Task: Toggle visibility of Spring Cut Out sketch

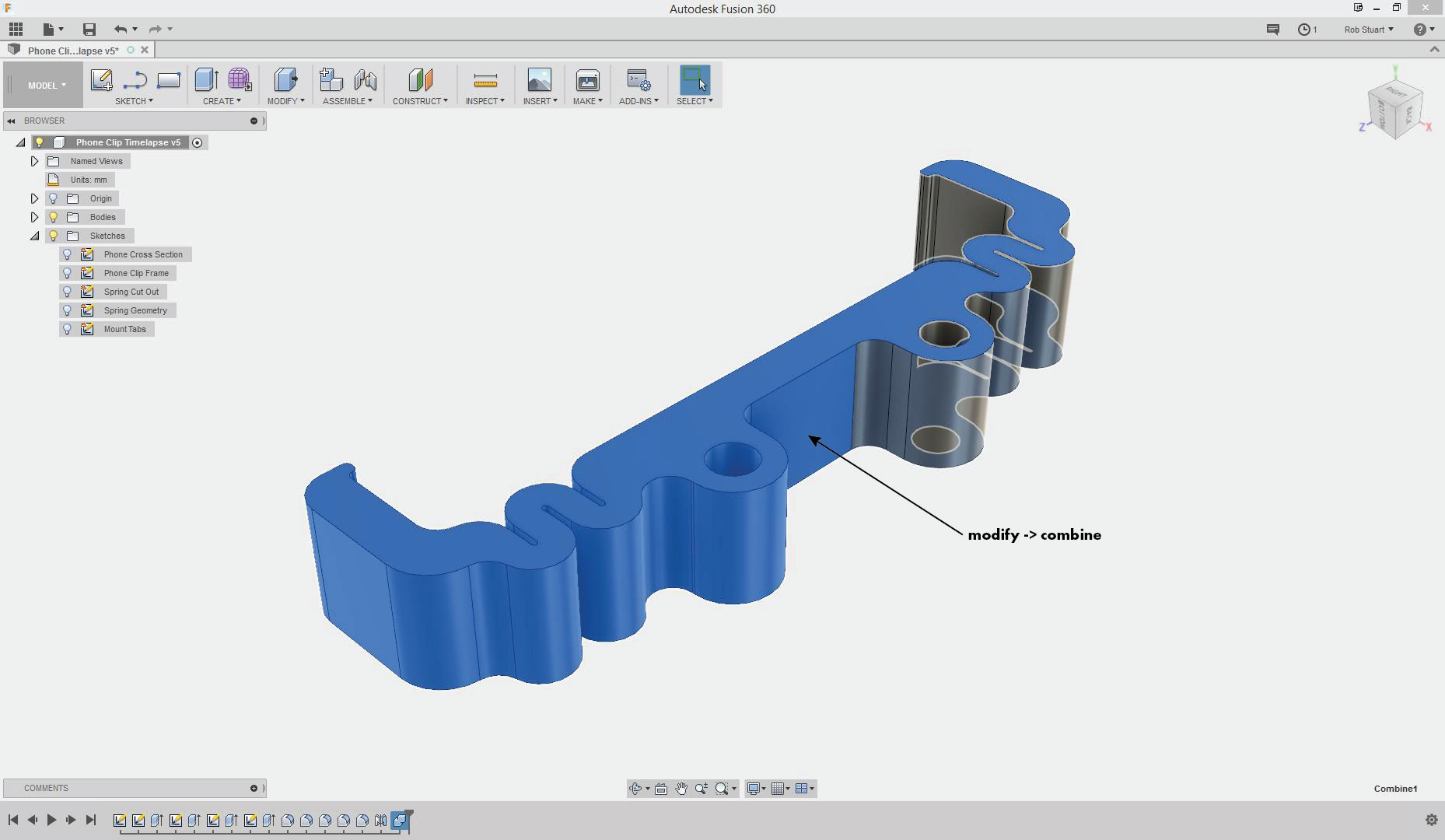Action: pyautogui.click(x=68, y=292)
